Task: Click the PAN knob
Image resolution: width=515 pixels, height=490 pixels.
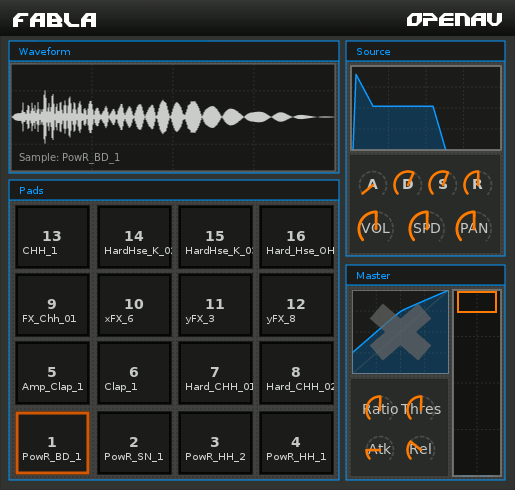Action: coord(474,228)
